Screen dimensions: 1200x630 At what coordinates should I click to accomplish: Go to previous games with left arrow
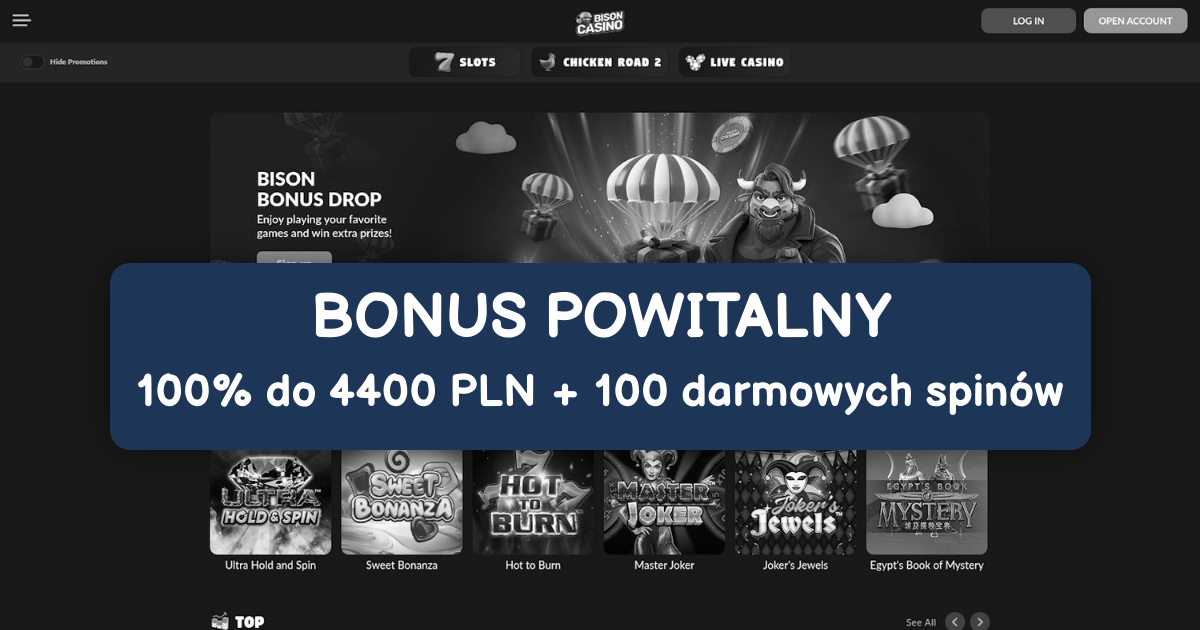[955, 621]
